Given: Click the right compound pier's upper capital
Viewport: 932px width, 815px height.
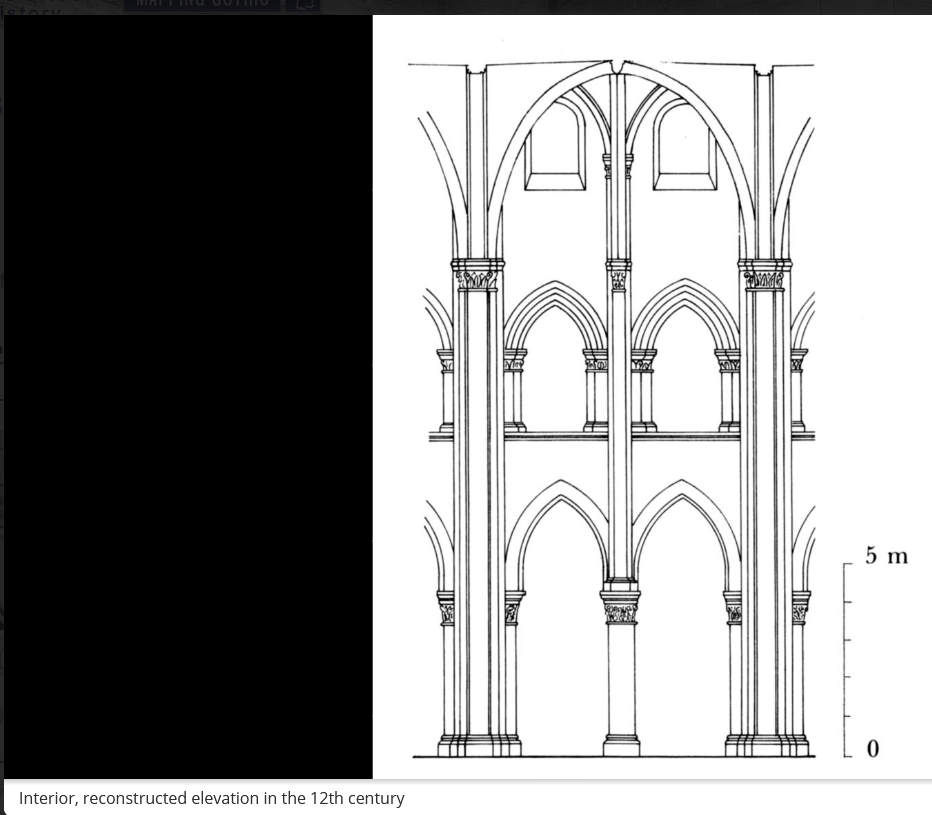Looking at the screenshot, I should click(x=764, y=275).
